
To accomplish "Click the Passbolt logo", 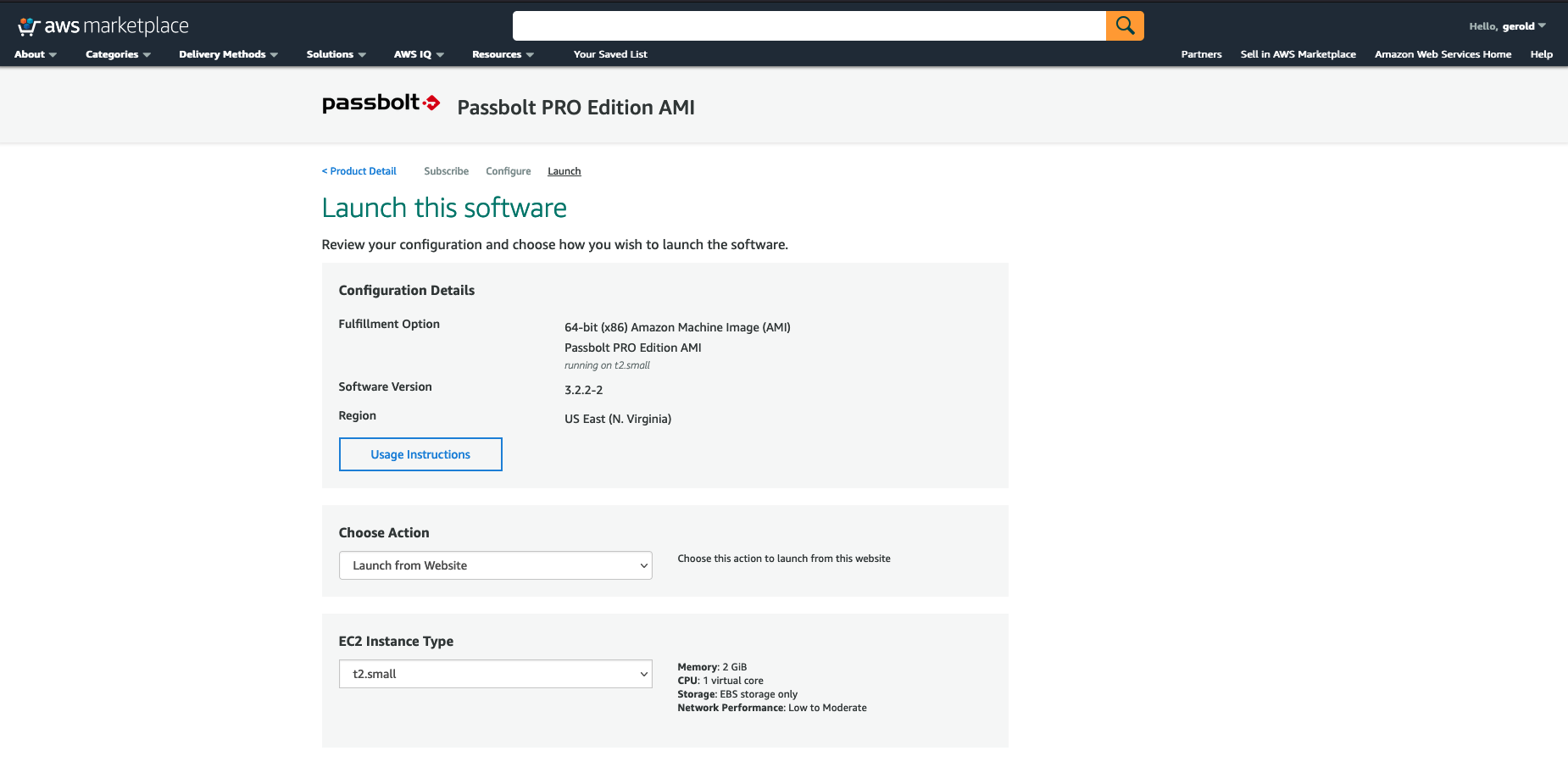I will [x=381, y=103].
